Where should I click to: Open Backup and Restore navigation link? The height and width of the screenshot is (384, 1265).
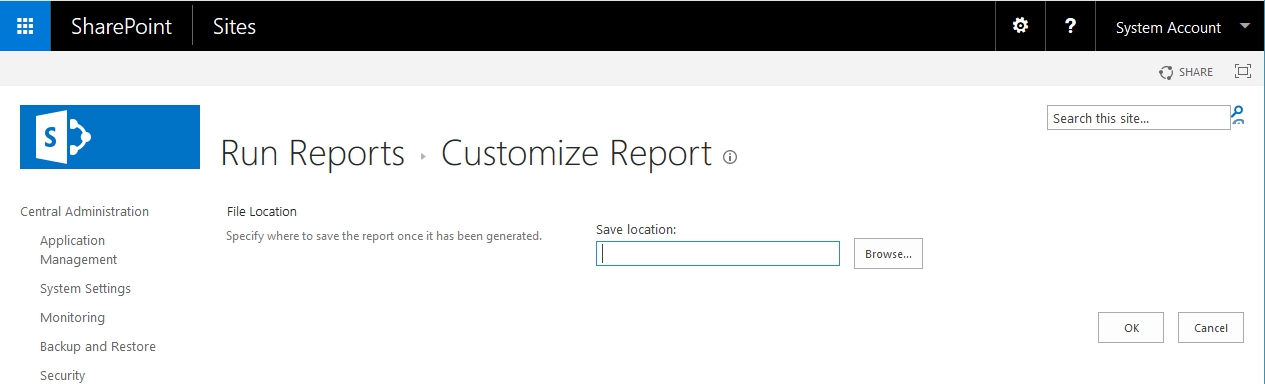point(98,346)
